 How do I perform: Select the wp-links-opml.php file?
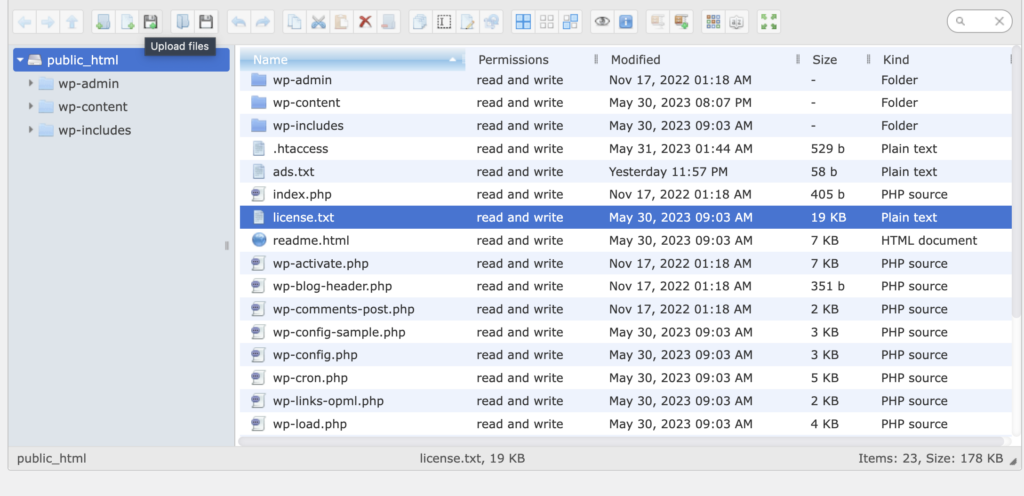626,401
